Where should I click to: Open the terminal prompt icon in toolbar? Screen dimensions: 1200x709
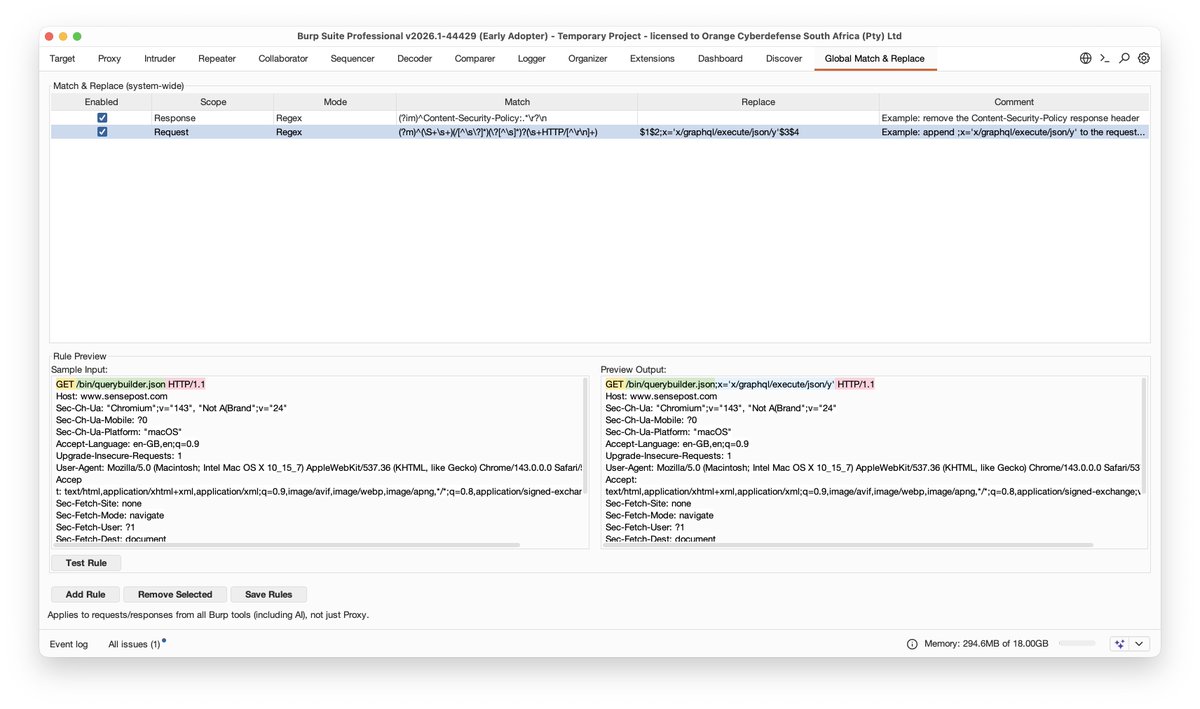(x=1104, y=58)
